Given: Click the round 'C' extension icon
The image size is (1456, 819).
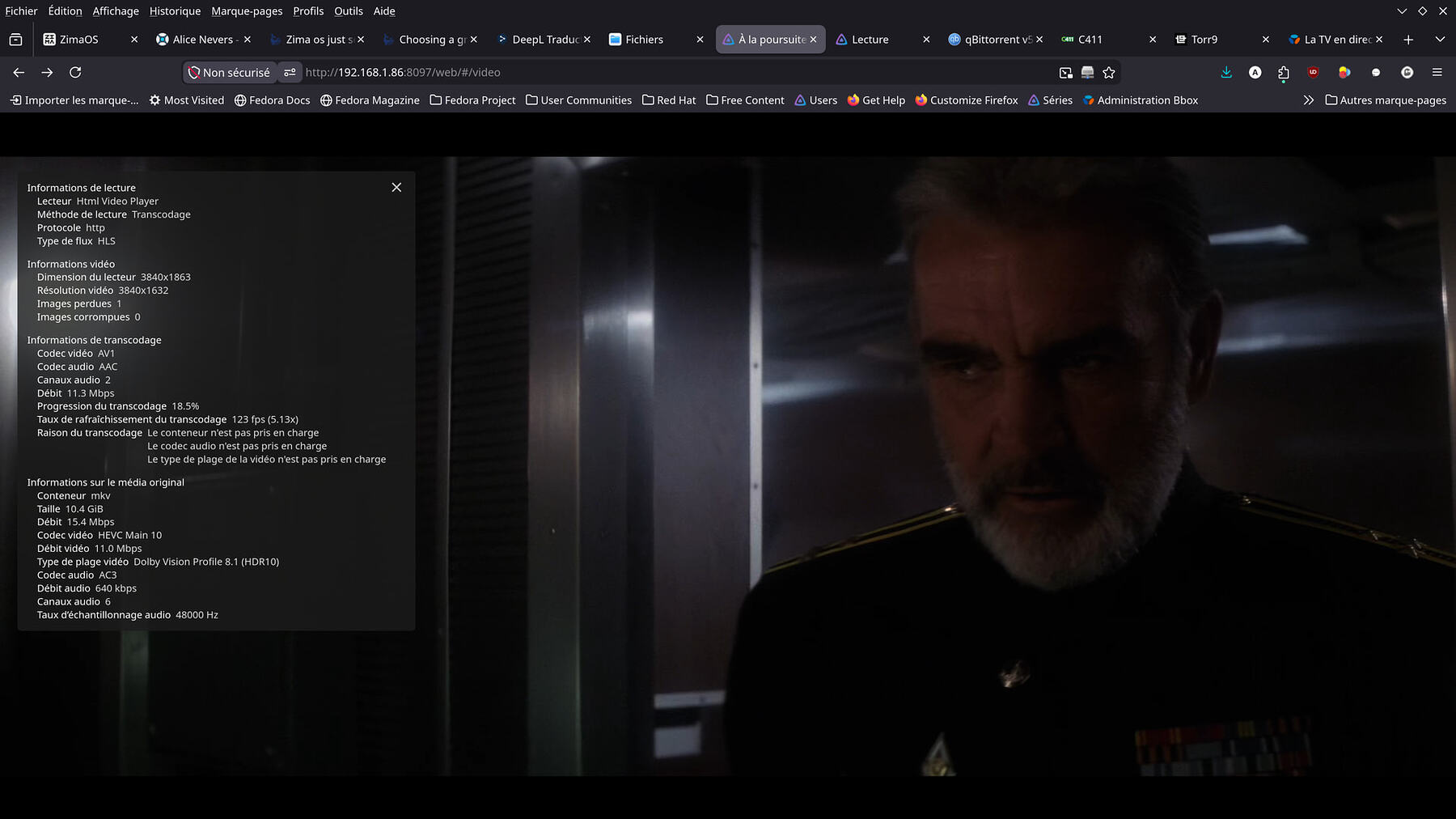Looking at the screenshot, I should (1407, 73).
